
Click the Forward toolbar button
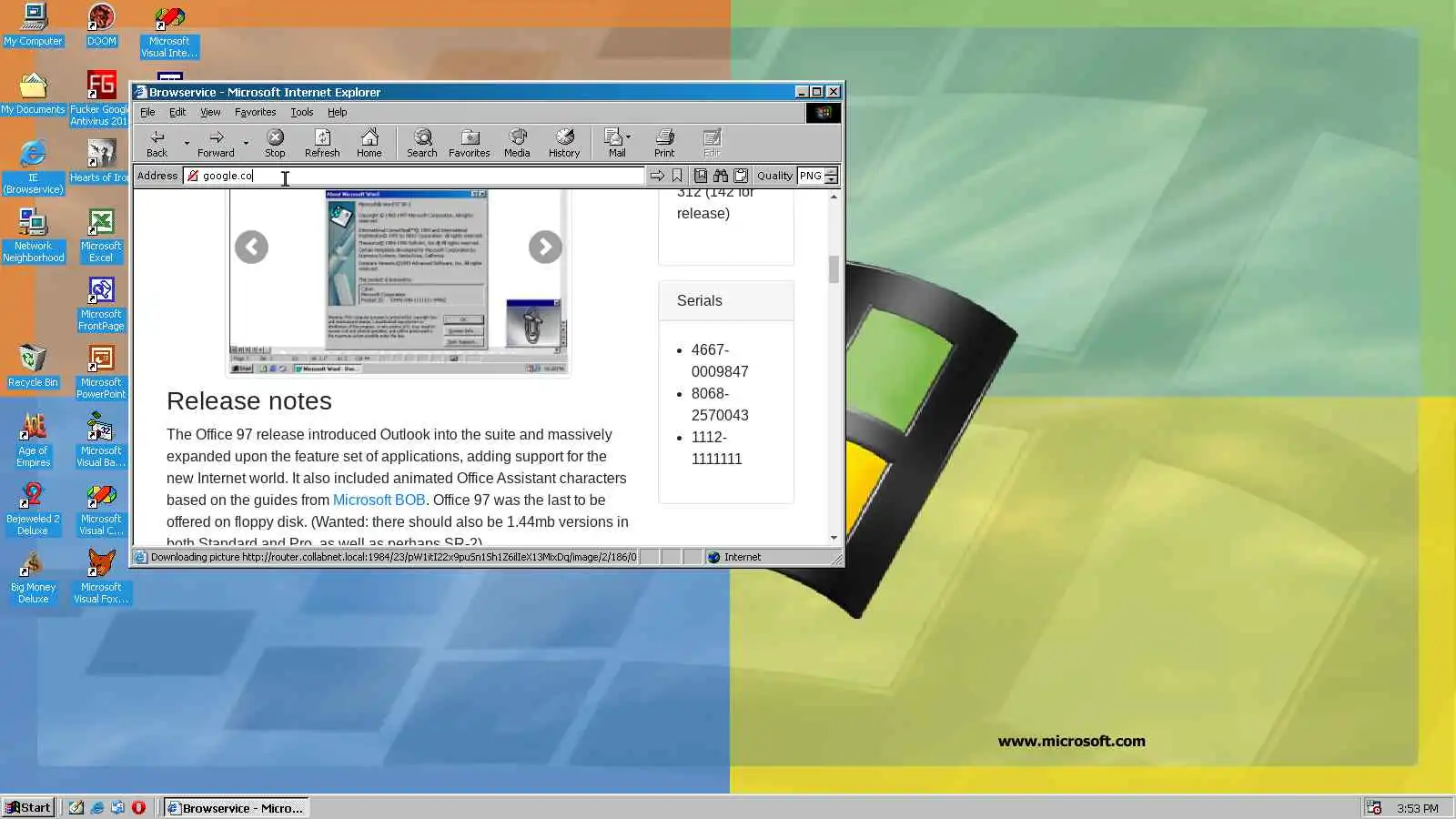coord(216,143)
